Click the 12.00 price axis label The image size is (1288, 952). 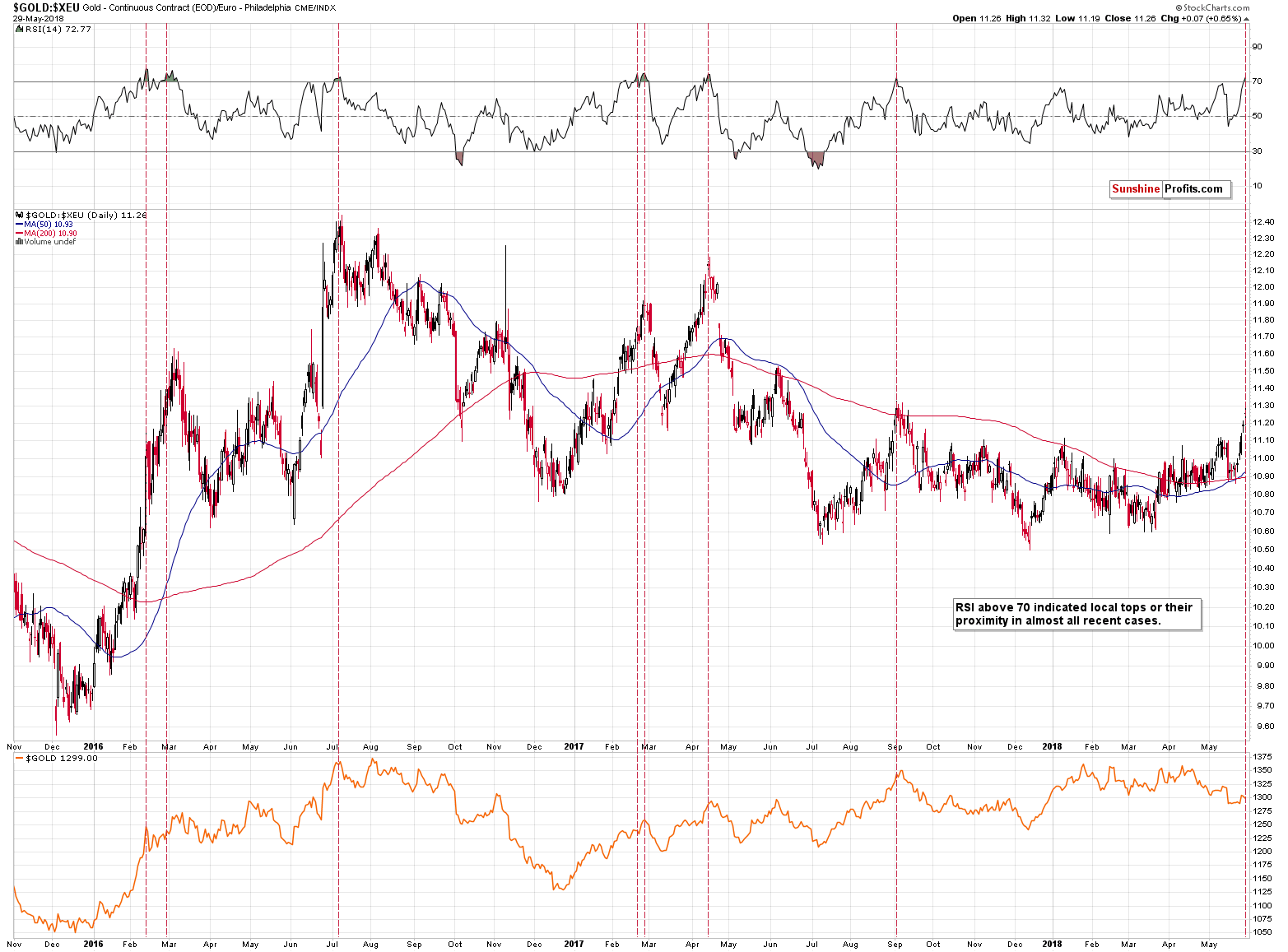[x=1262, y=287]
